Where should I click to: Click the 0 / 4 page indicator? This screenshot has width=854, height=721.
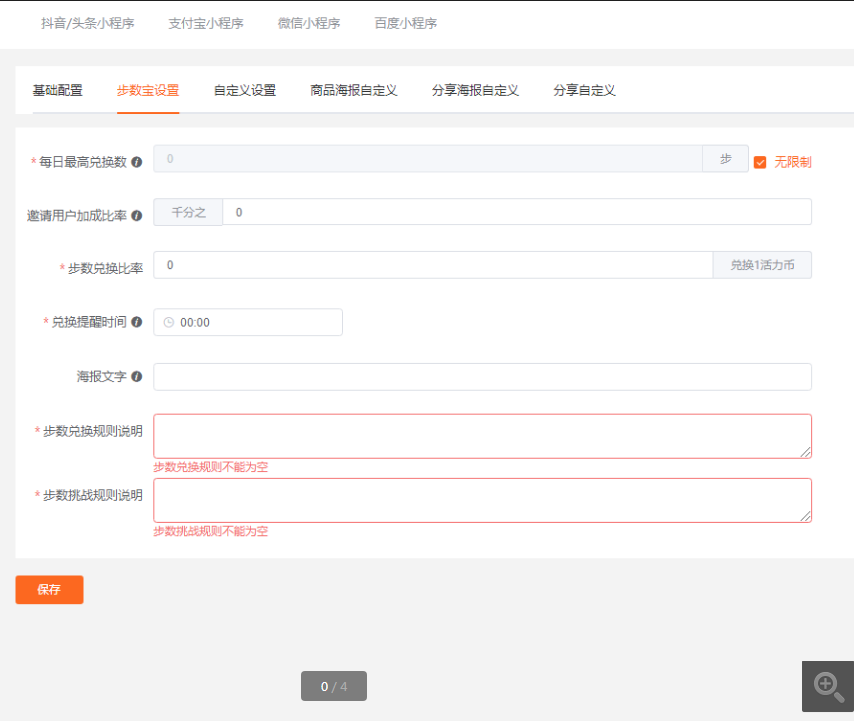pyautogui.click(x=334, y=686)
